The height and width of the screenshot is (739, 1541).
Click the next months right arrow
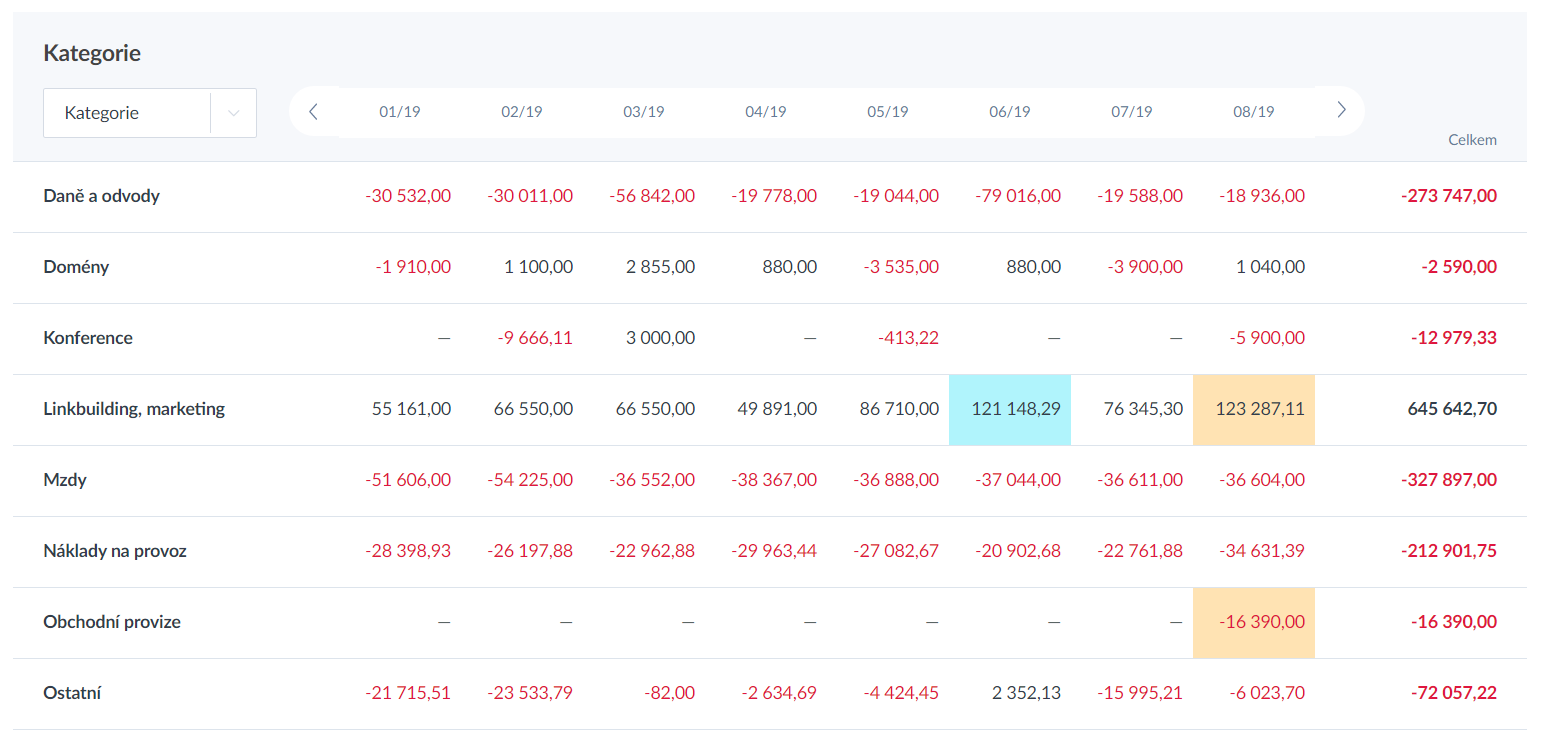point(1342,111)
